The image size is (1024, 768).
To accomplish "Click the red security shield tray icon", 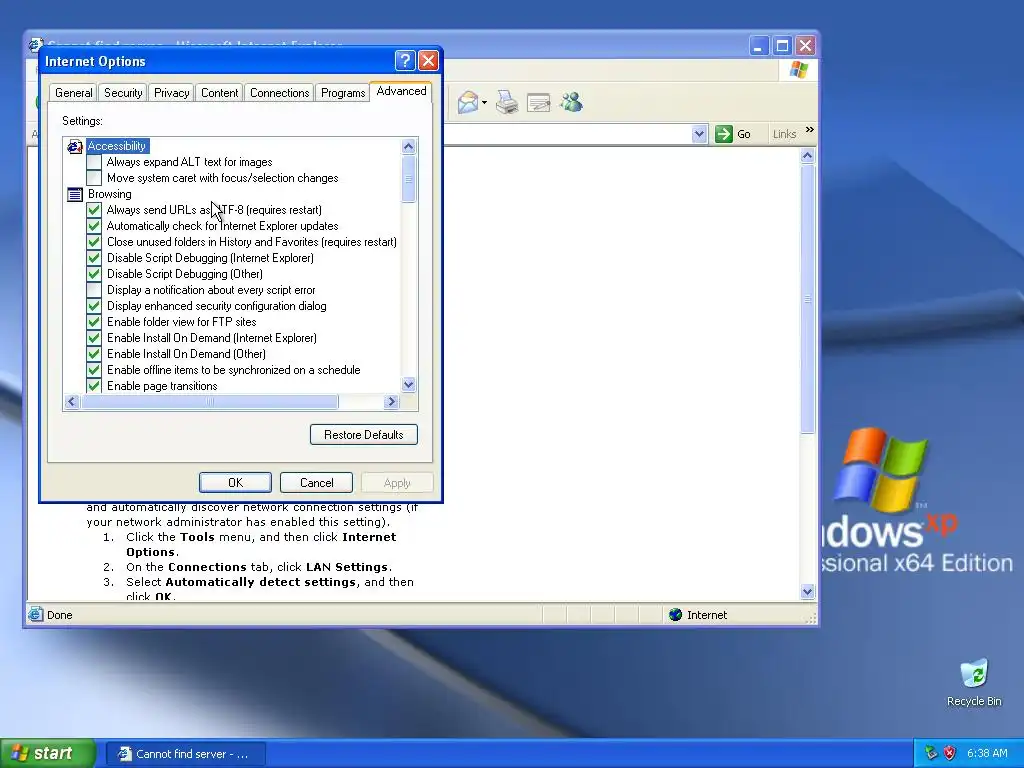I will coord(950,753).
